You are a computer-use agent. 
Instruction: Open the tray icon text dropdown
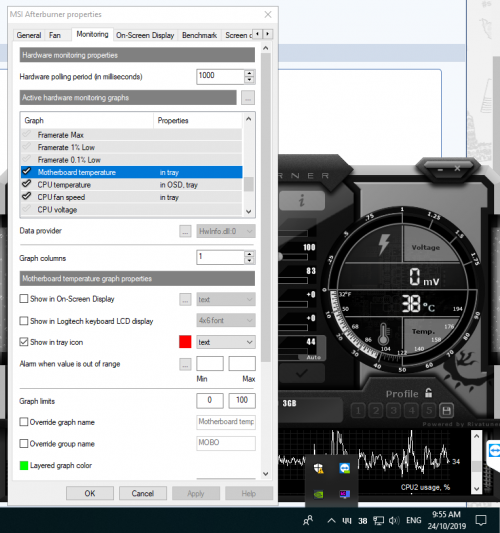tap(226, 342)
